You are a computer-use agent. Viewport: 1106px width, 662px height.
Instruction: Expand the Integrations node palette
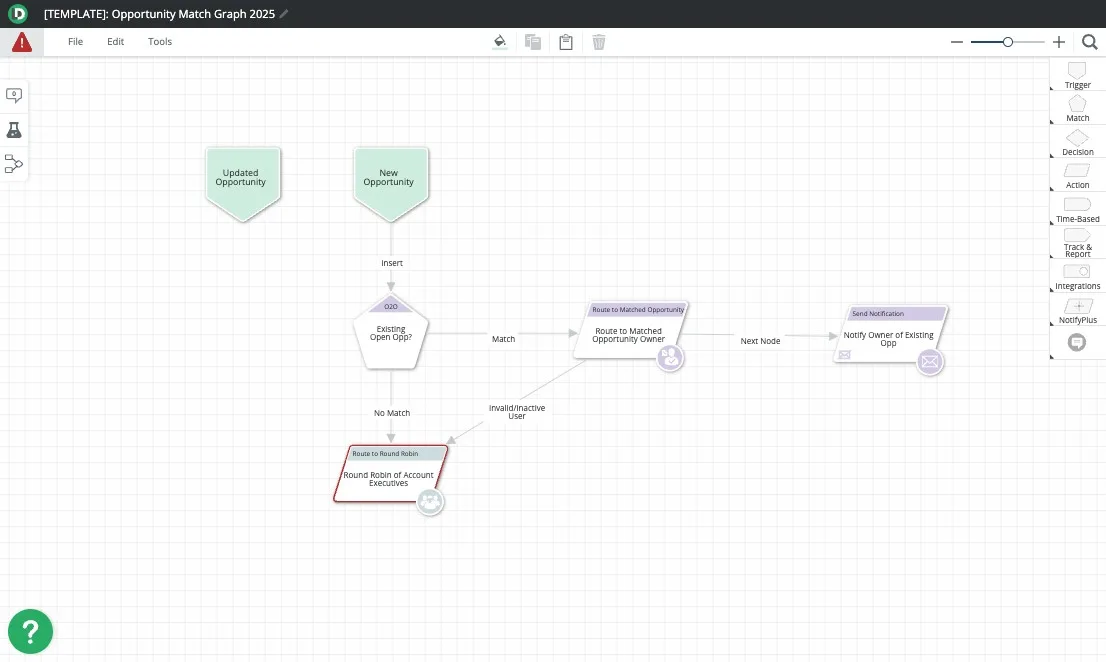(1077, 276)
